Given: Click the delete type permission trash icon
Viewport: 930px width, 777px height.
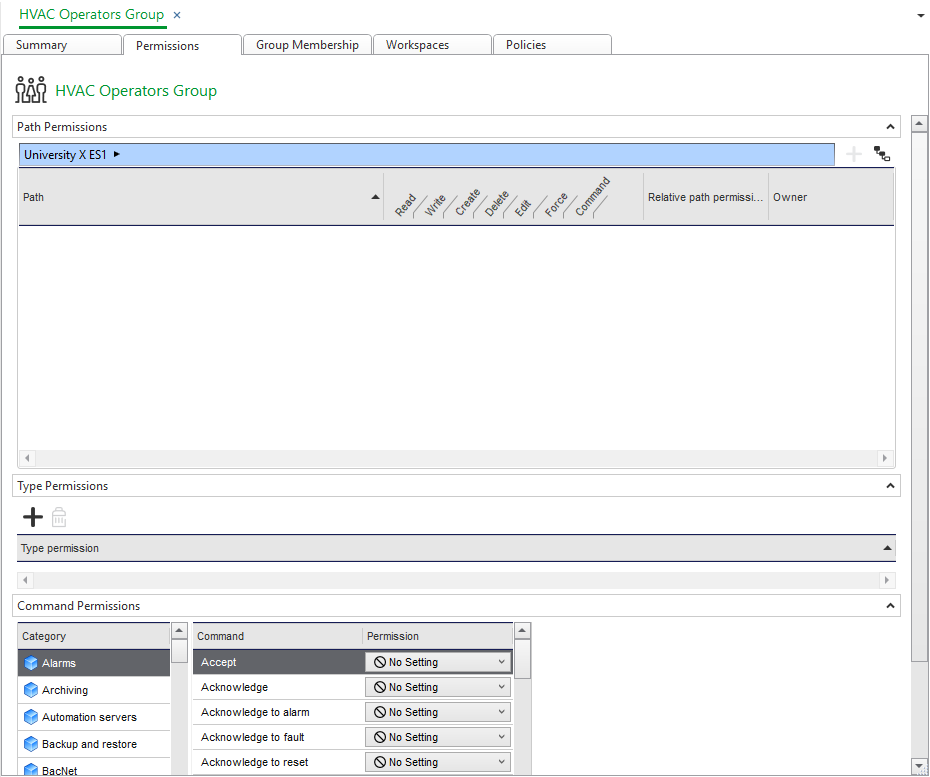Looking at the screenshot, I should point(59,517).
